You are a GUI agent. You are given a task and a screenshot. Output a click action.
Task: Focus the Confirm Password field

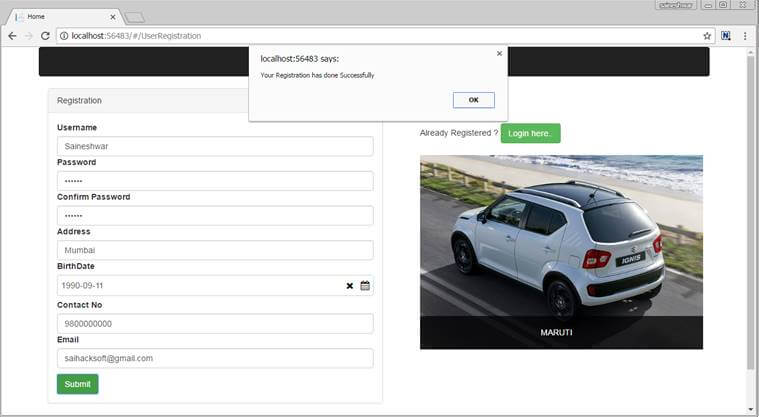click(215, 216)
